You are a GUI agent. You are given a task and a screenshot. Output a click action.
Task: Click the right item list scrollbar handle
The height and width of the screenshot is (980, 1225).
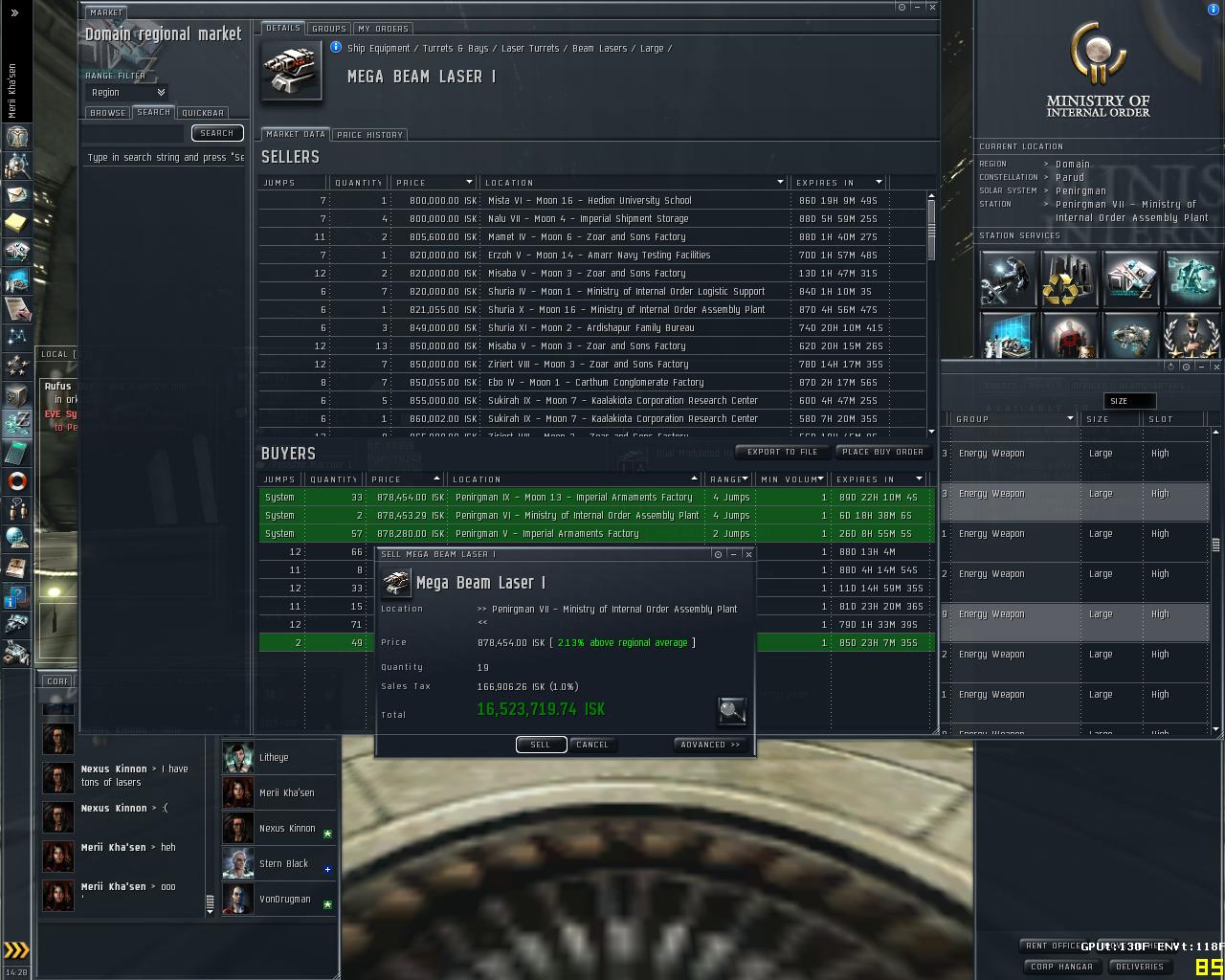coord(1216,545)
